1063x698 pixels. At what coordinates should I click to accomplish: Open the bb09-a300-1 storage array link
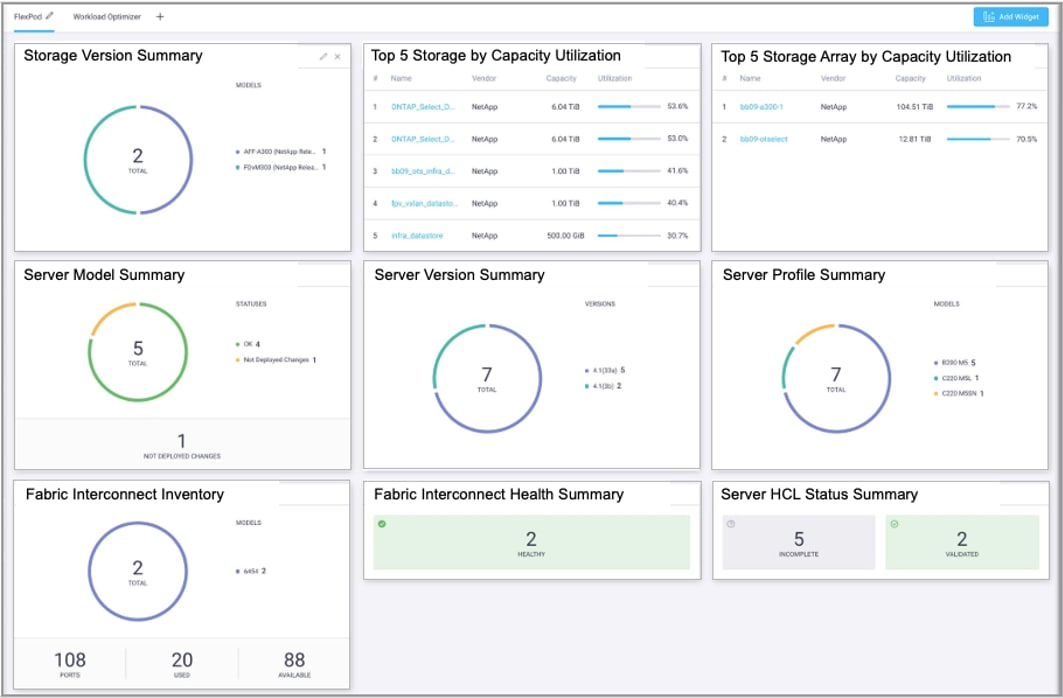pyautogui.click(x=761, y=106)
